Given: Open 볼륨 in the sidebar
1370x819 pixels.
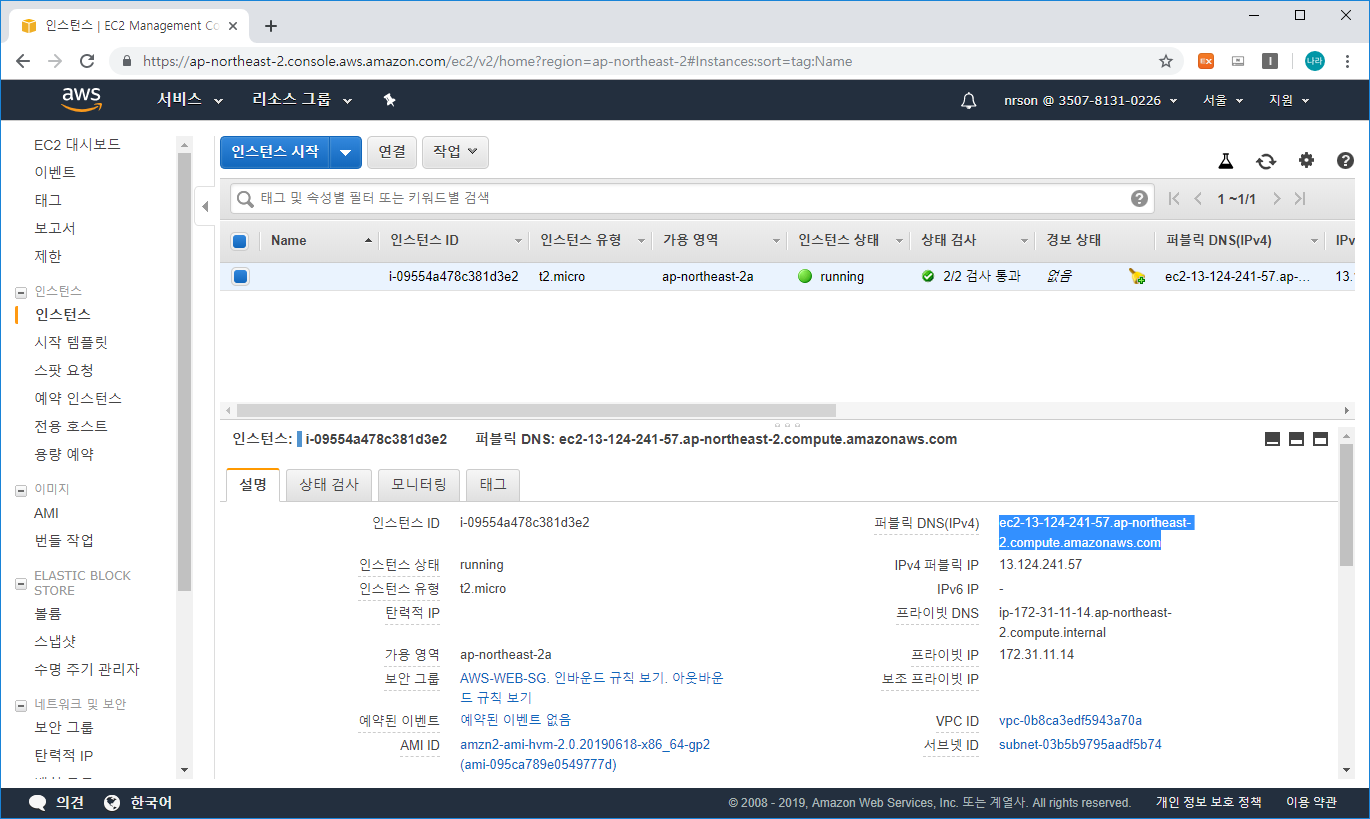Looking at the screenshot, I should 48,613.
